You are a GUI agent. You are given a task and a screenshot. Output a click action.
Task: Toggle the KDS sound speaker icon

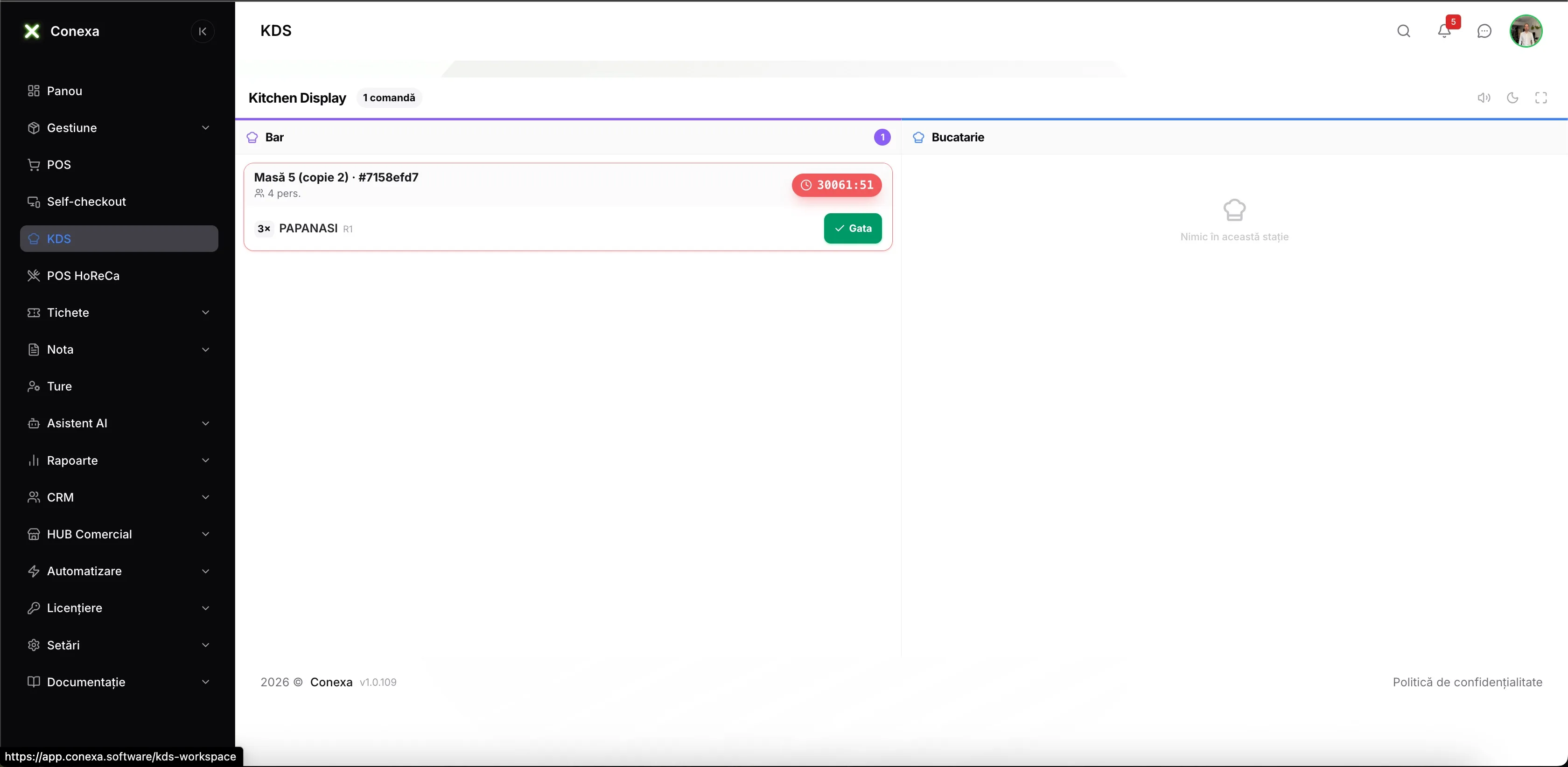[x=1484, y=98]
